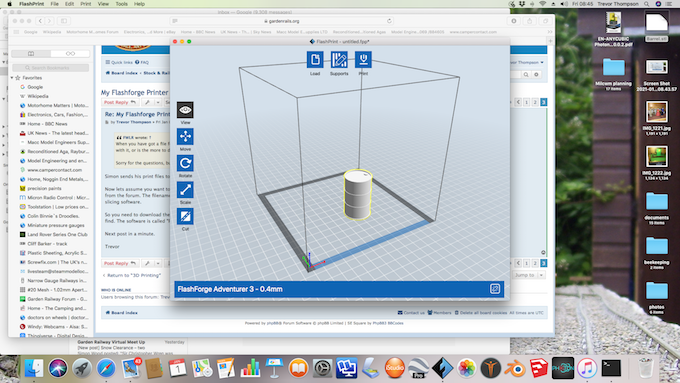Viewport: 680px width, 383px height.
Task: Switch to Reading List tab in Safari sidebar
Action: pyautogui.click(x=70, y=54)
